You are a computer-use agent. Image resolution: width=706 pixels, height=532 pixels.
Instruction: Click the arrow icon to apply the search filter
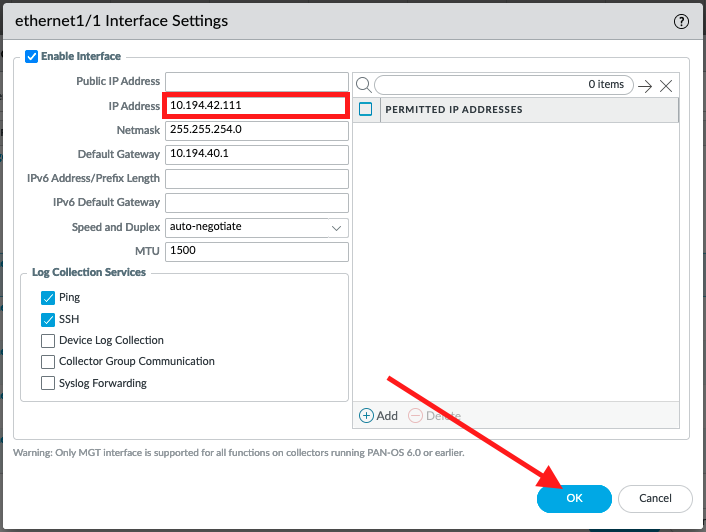click(645, 85)
